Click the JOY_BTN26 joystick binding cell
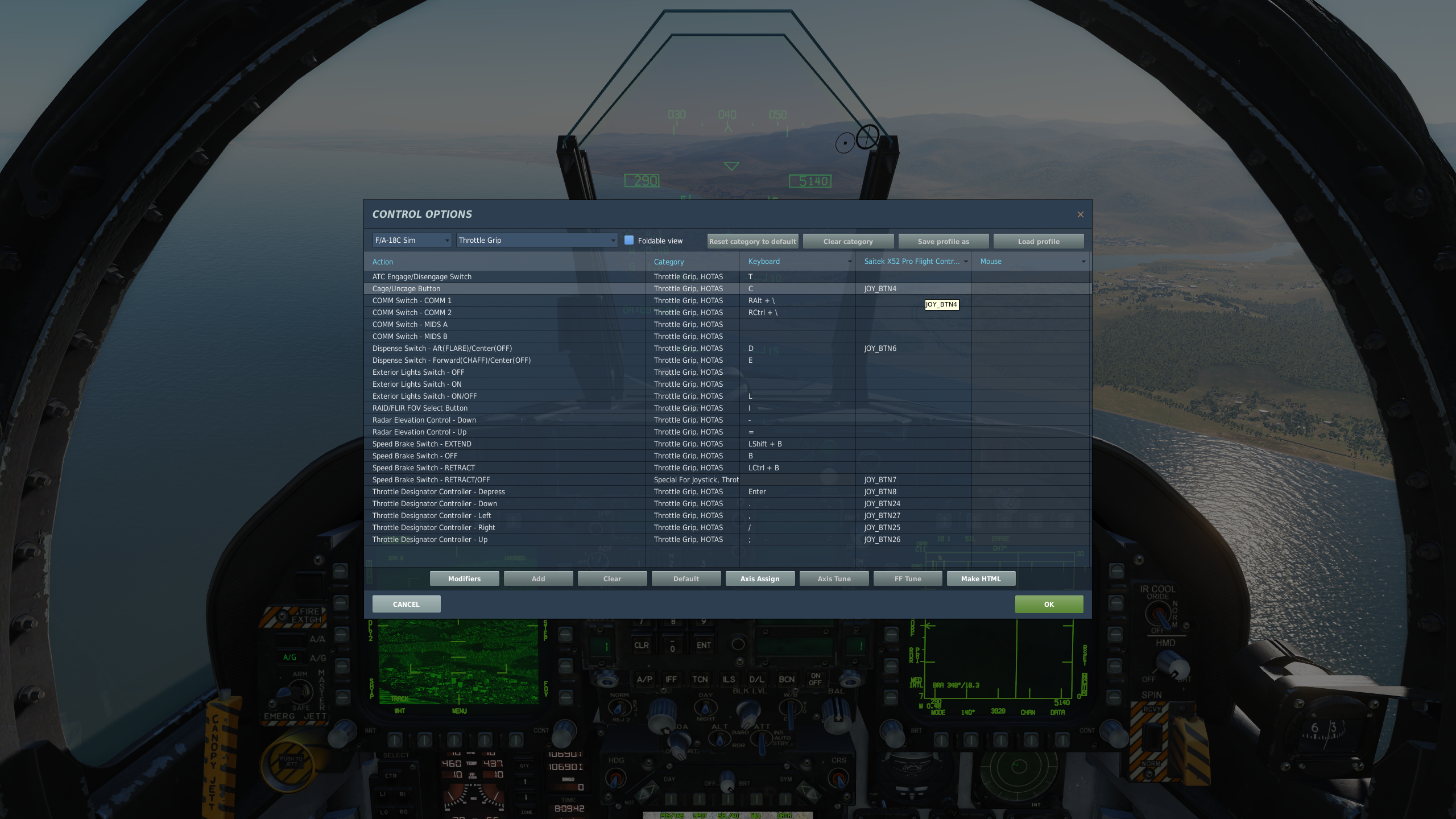The height and width of the screenshot is (819, 1456). [x=913, y=539]
